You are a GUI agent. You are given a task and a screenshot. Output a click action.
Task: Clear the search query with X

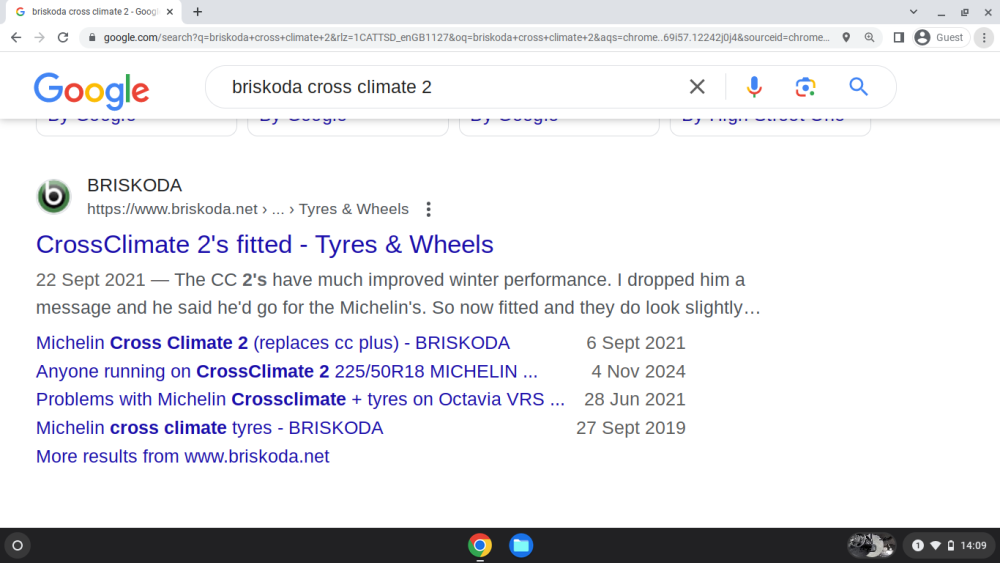pos(697,87)
